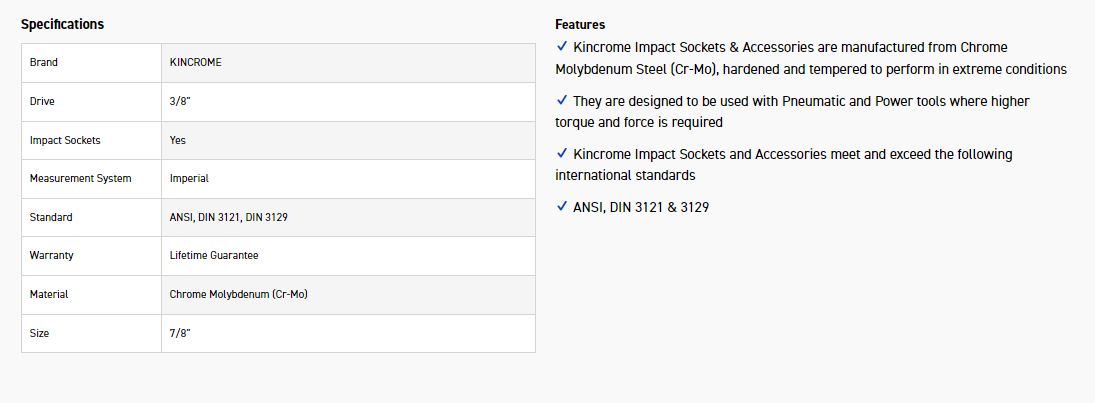
Task: Click the checkmark beside the "ANSI, DIN 3121 & 3129" bullet
Action: pos(562,207)
